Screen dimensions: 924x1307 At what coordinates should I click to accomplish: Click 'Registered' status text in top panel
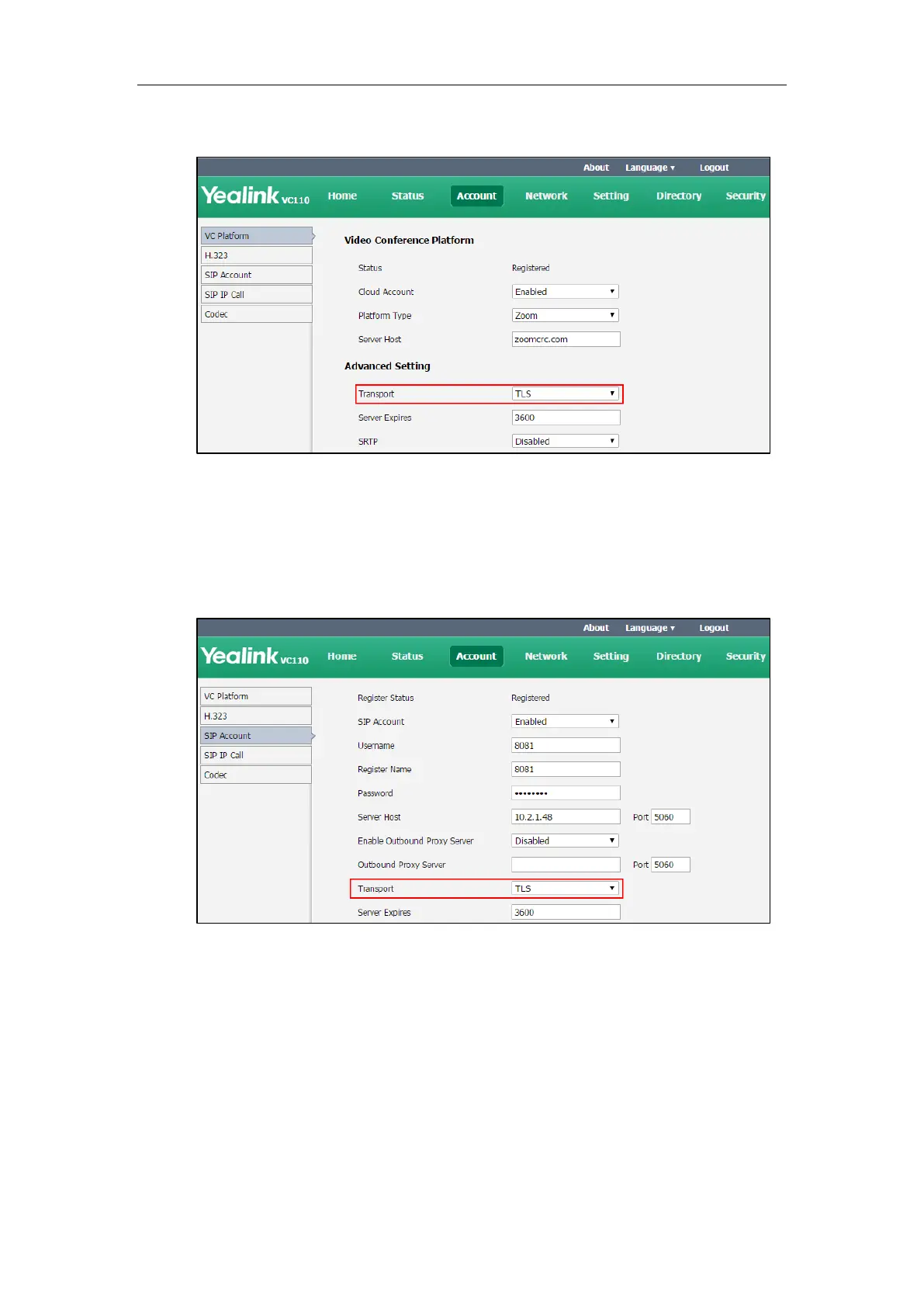(x=531, y=268)
